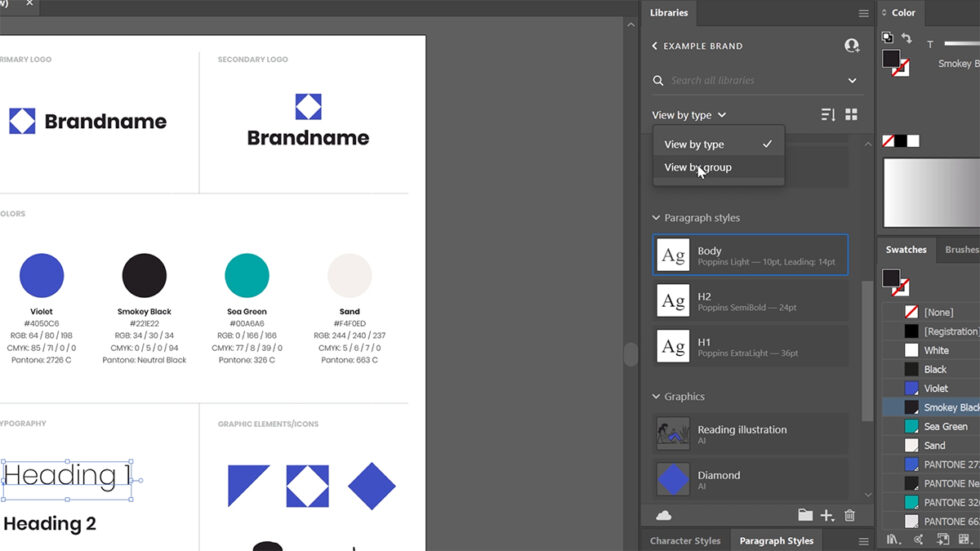
Task: Select the Smokey Black swatch row
Action: click(931, 407)
